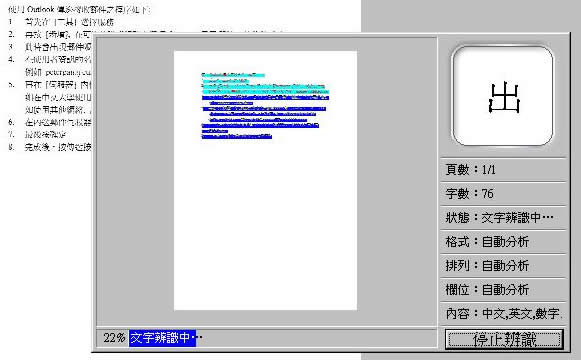Click the blue highlighted 文字辨識中 progress label

point(162,338)
